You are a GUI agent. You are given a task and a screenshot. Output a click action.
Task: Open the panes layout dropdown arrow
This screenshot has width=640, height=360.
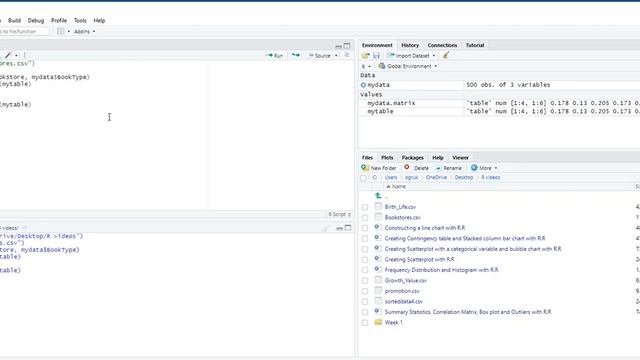69,31
